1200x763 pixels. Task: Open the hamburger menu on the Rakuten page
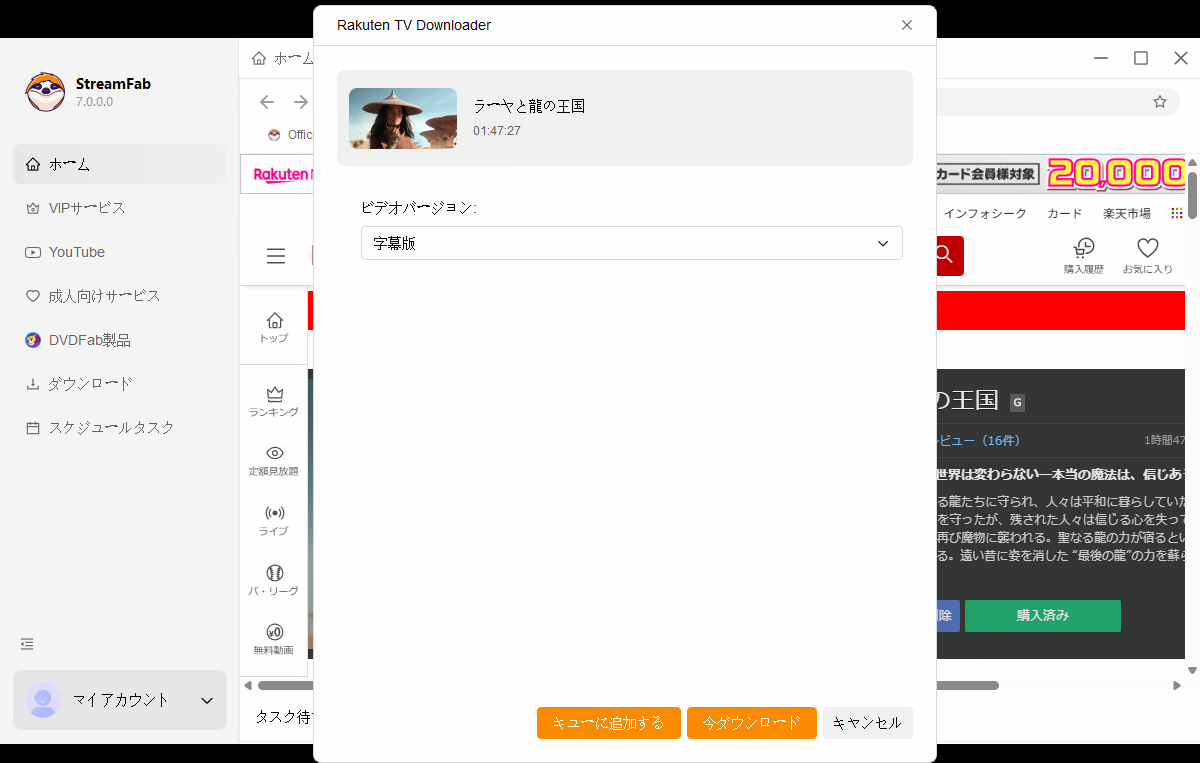[x=276, y=256]
